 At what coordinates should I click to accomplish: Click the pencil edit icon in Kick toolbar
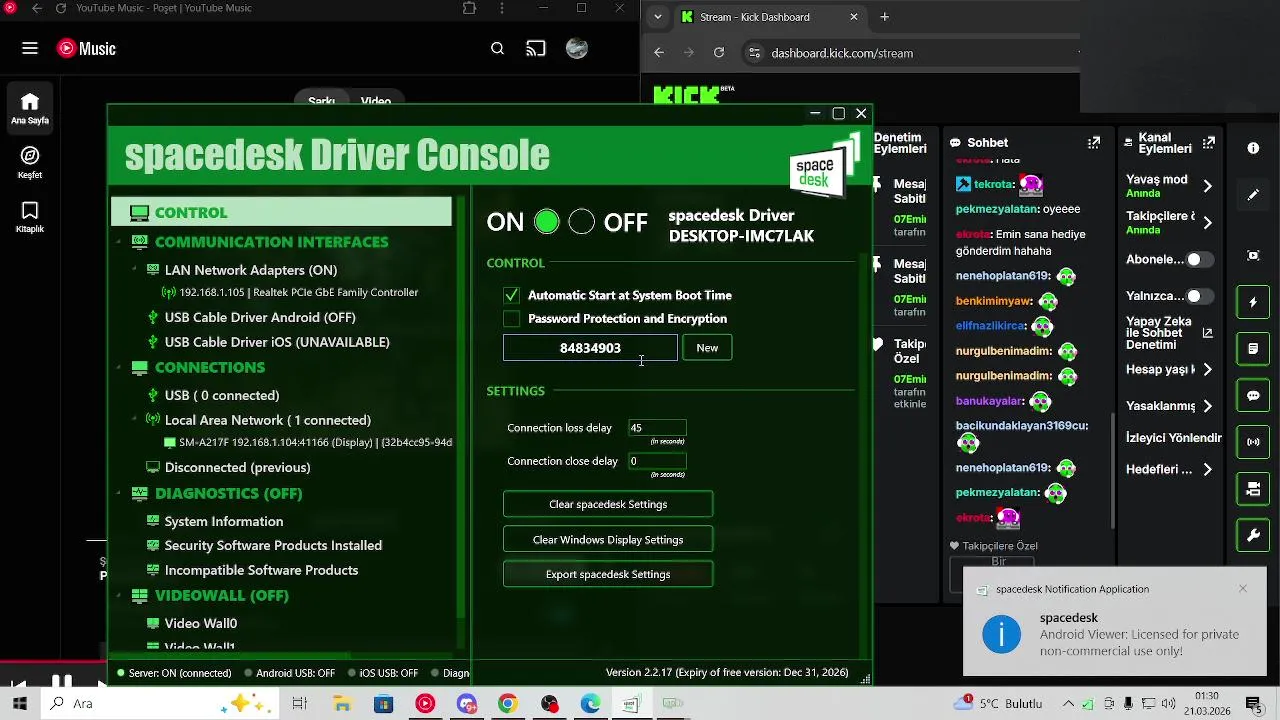tap(1253, 195)
